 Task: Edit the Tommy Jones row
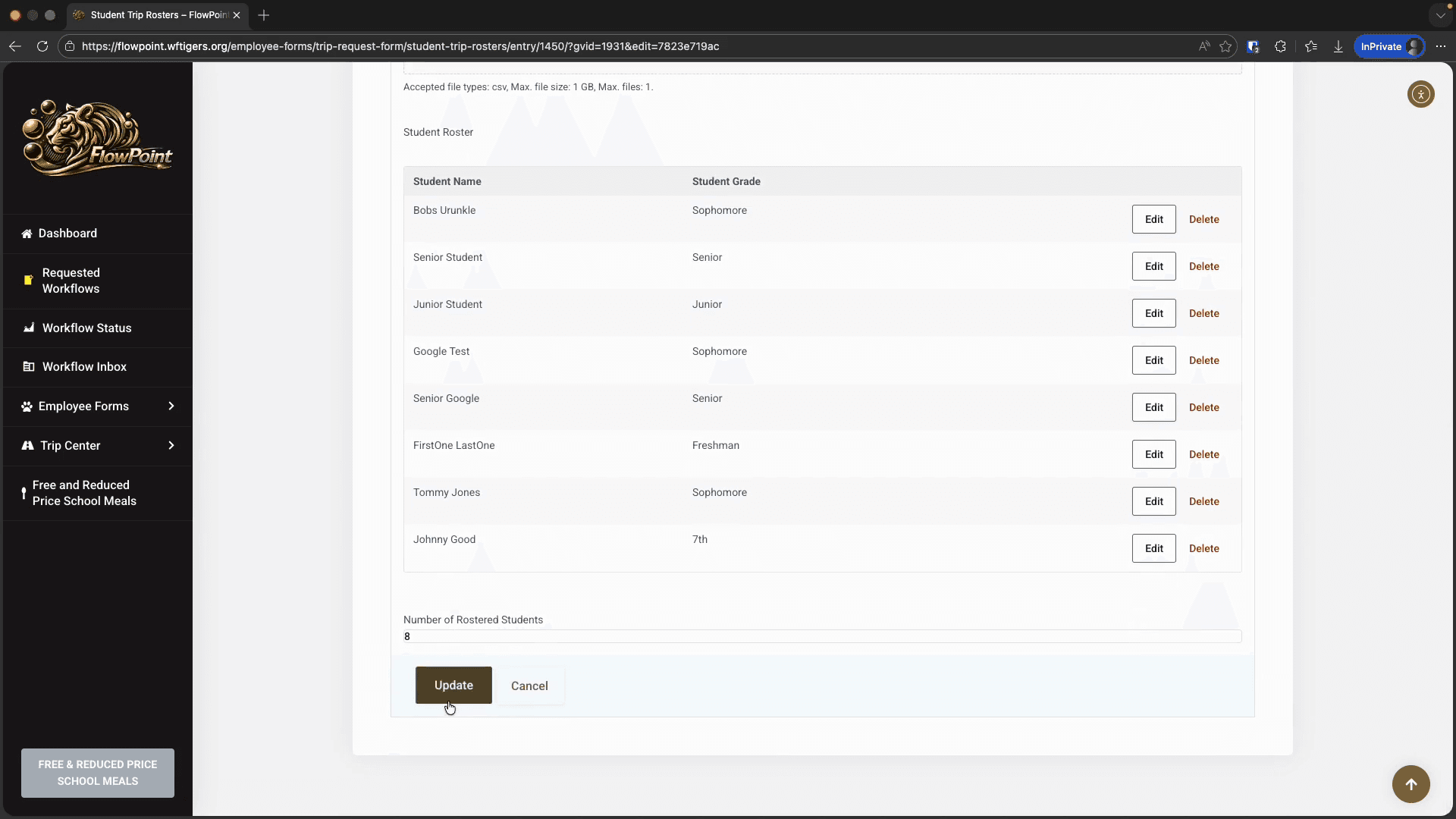pyautogui.click(x=1153, y=501)
